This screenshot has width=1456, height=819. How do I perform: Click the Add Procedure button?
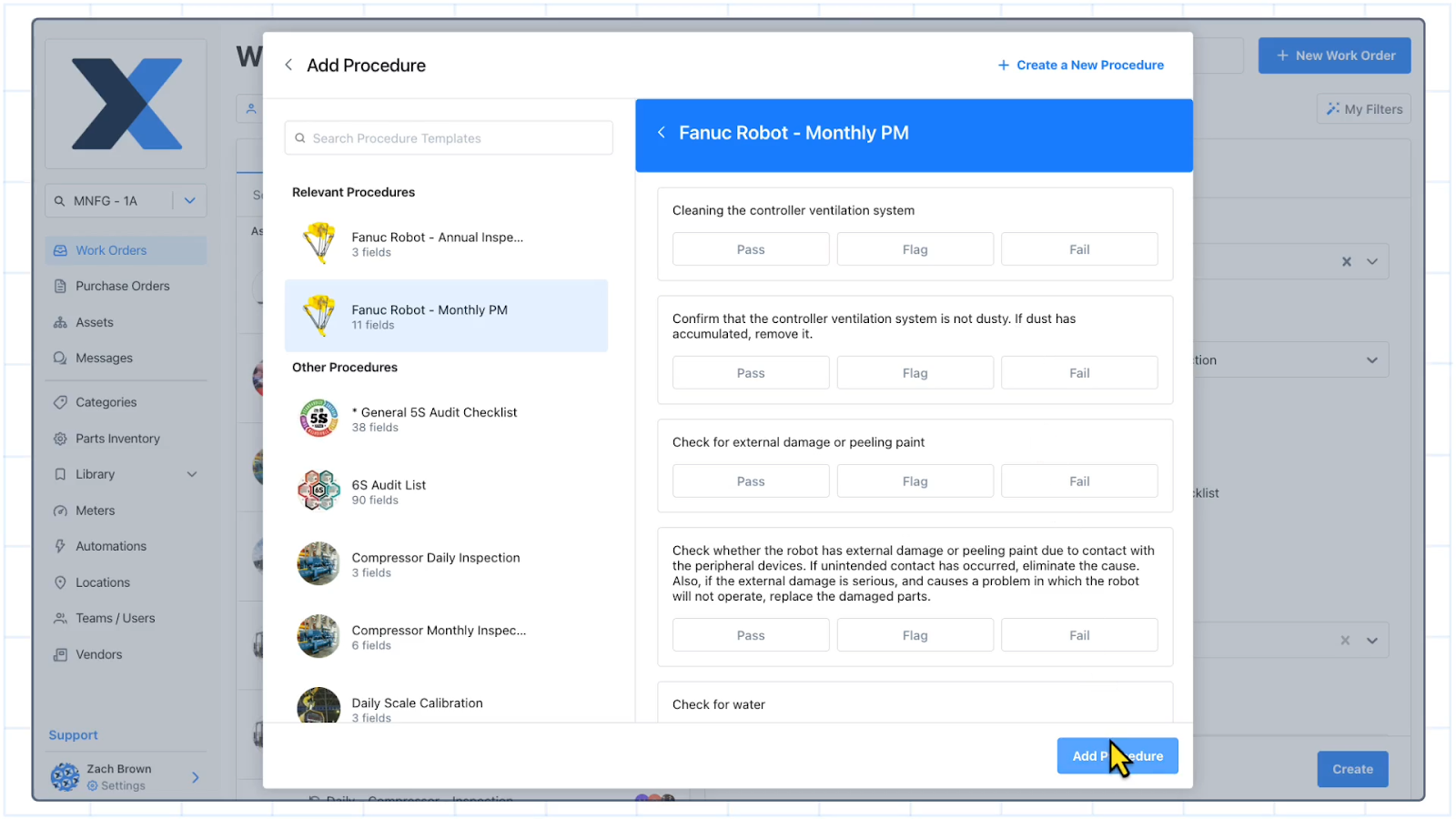pyautogui.click(x=1117, y=756)
